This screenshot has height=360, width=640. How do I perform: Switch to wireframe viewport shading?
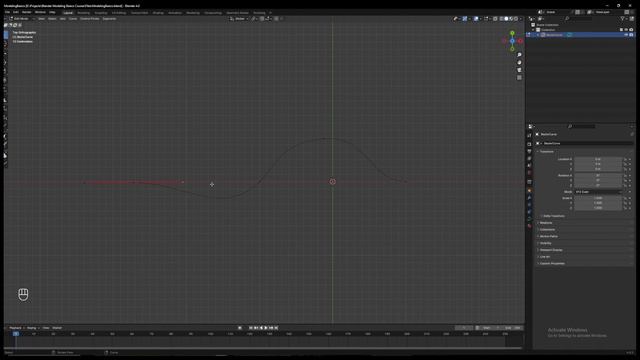[502, 19]
